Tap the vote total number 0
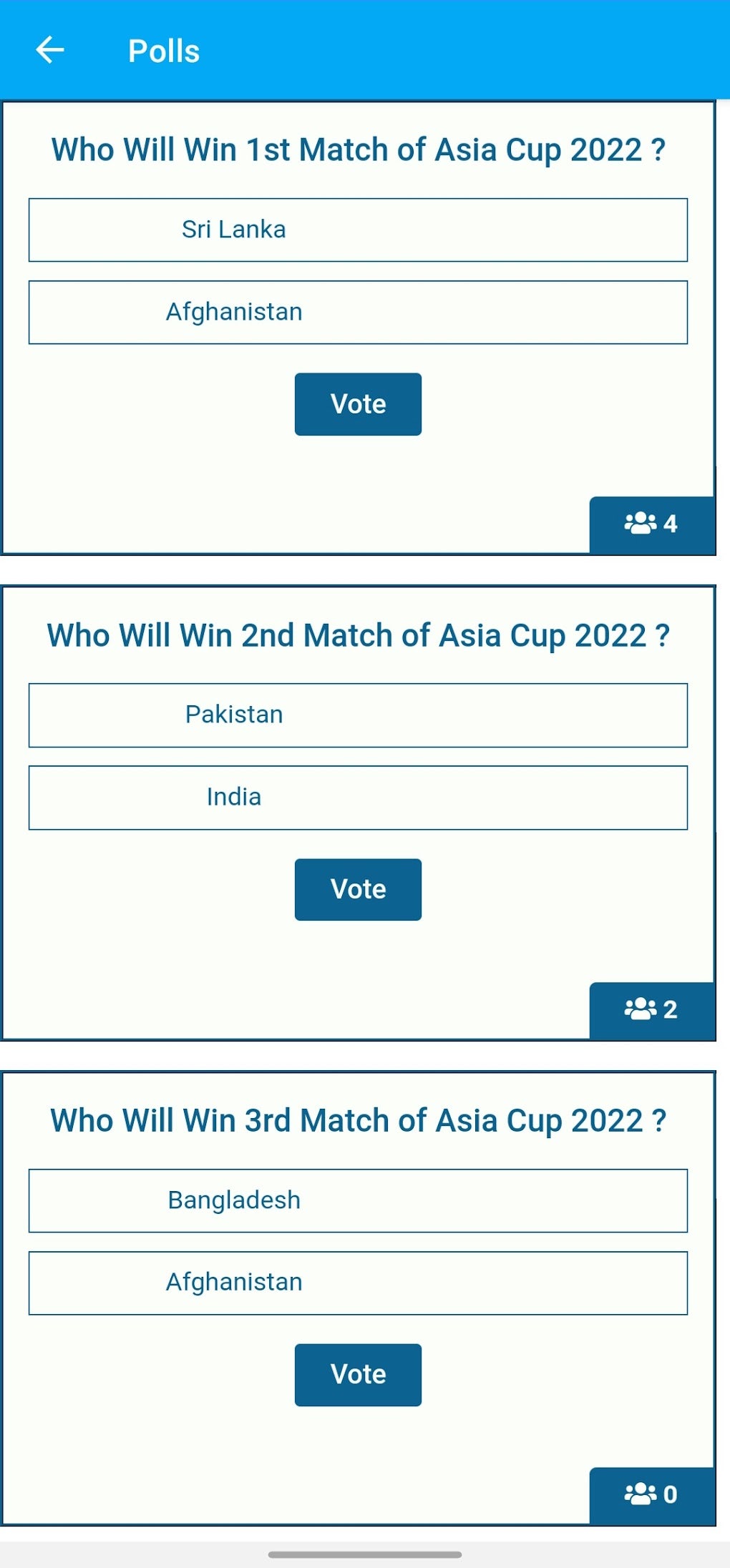730x1568 pixels. [x=671, y=1494]
